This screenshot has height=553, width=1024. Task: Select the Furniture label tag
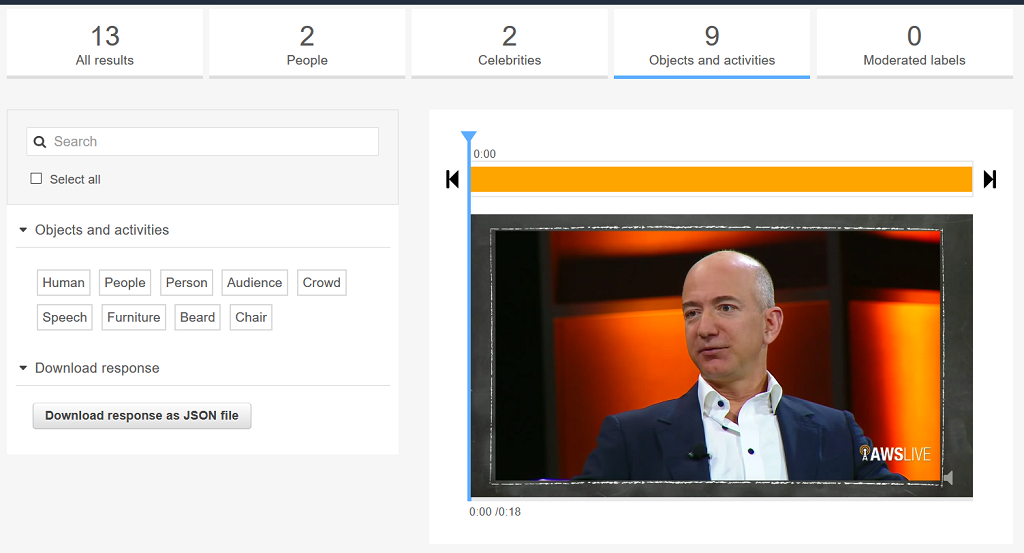133,317
